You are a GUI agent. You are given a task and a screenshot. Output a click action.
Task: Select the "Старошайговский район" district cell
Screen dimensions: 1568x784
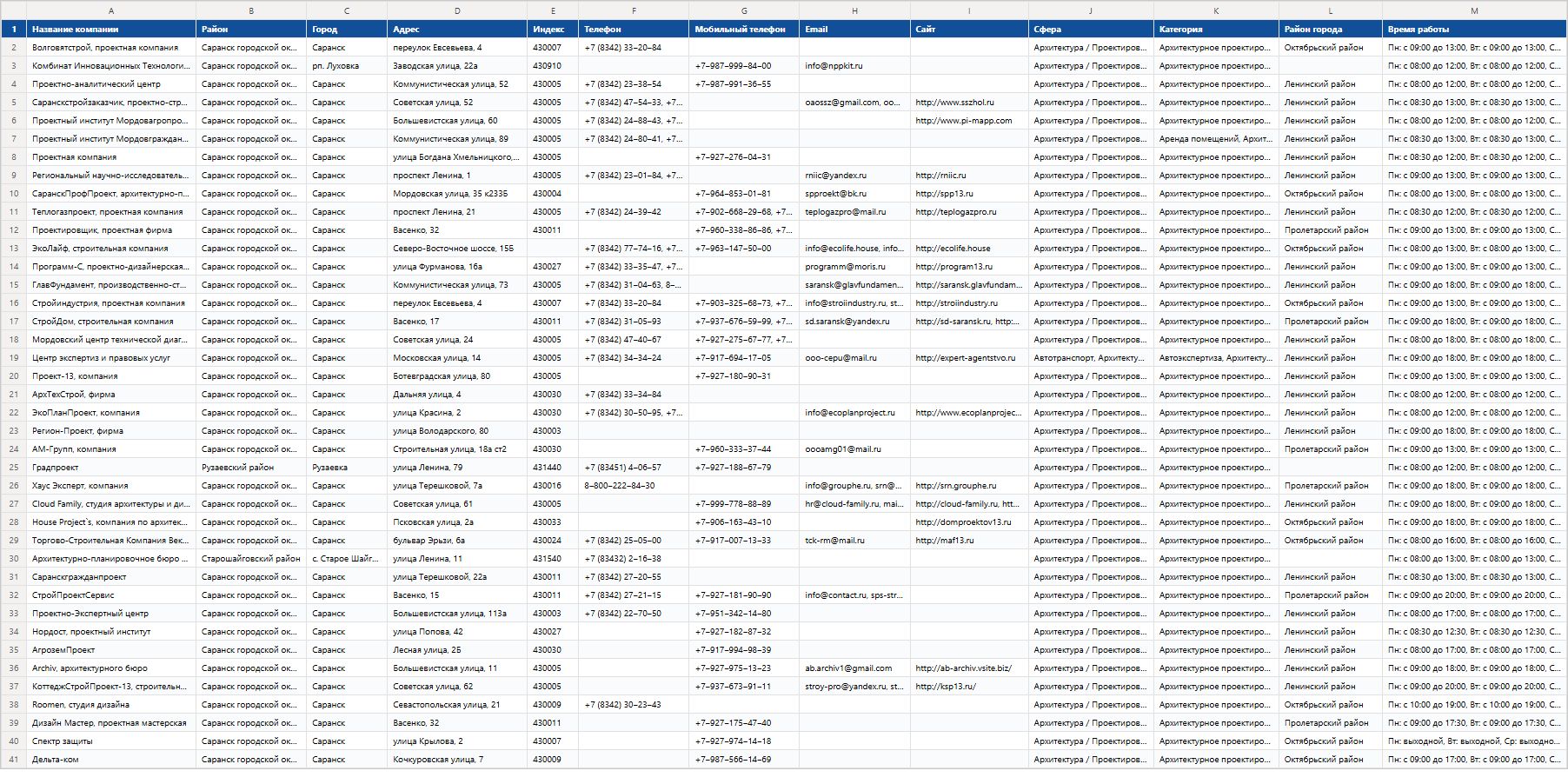pos(251,559)
